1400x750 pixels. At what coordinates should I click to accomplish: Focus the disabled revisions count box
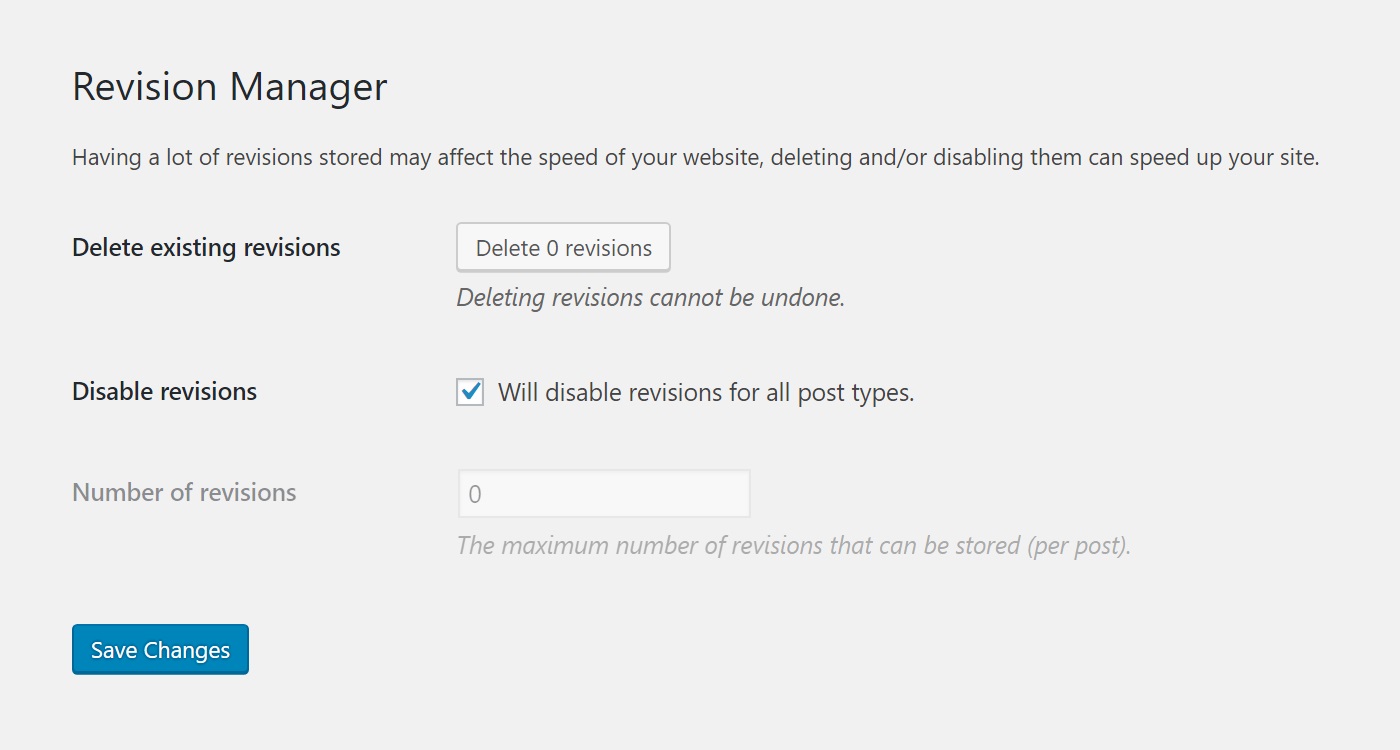pyautogui.click(x=604, y=494)
